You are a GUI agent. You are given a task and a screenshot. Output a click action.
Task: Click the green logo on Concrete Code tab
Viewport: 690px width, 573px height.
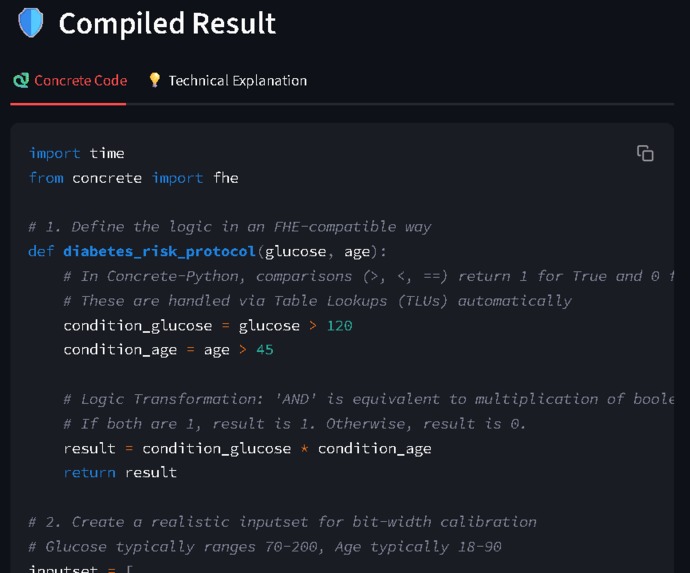pyautogui.click(x=21, y=81)
